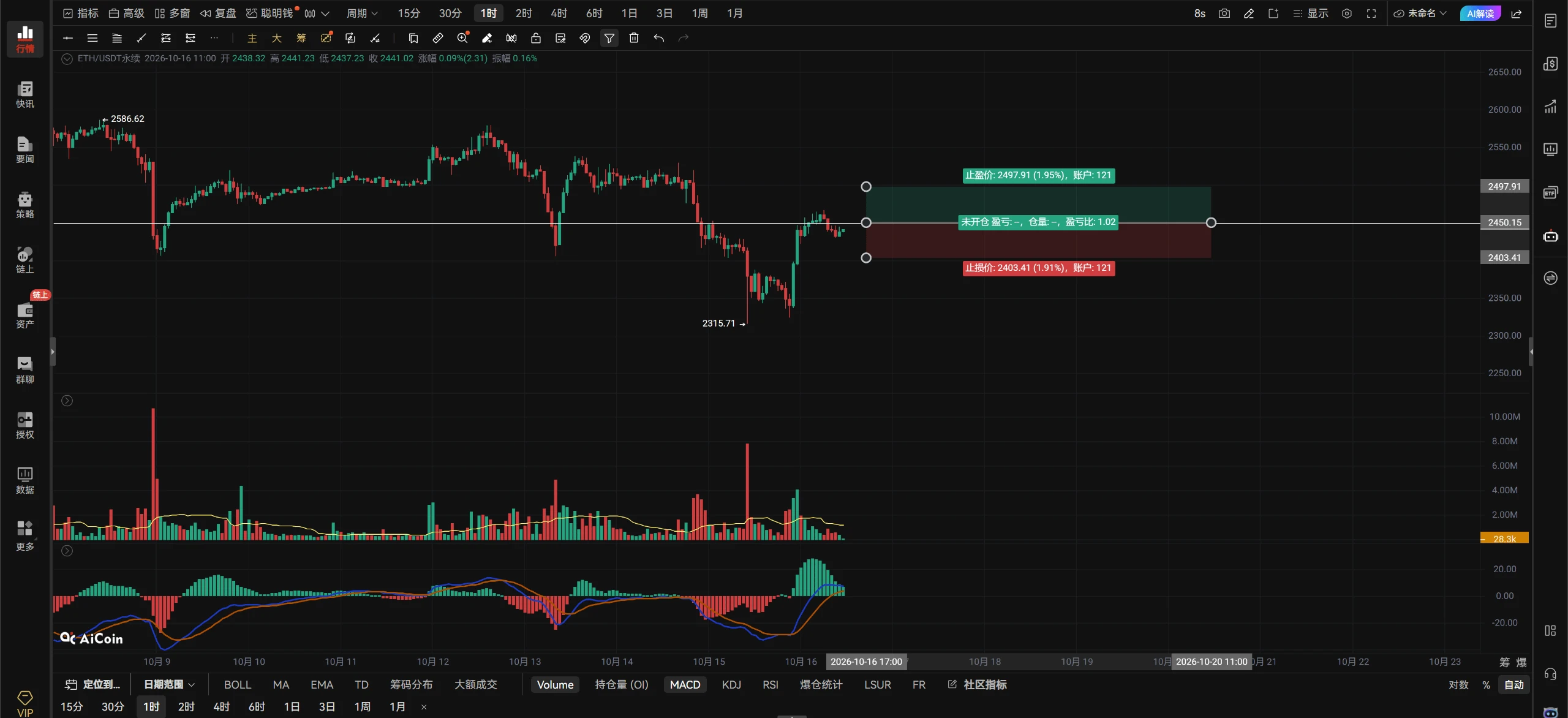Click the trash delete drawings icon
The height and width of the screenshot is (718, 1568).
pyautogui.click(x=634, y=38)
